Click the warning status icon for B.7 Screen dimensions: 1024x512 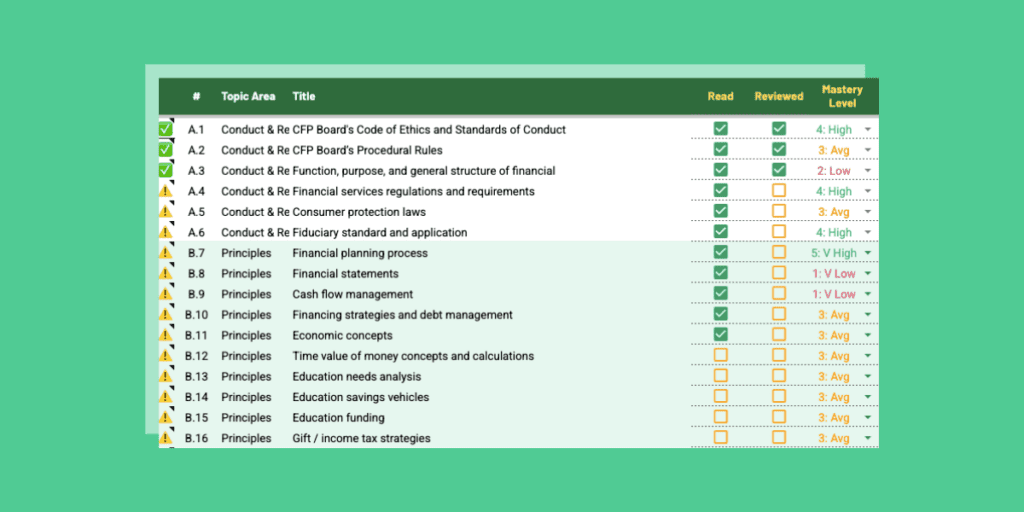coord(165,253)
